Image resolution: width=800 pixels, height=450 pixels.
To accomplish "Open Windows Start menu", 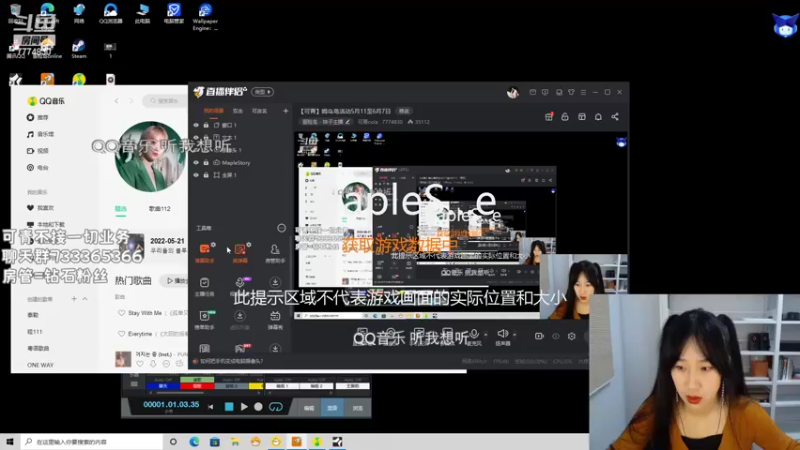I will pyautogui.click(x=10, y=442).
